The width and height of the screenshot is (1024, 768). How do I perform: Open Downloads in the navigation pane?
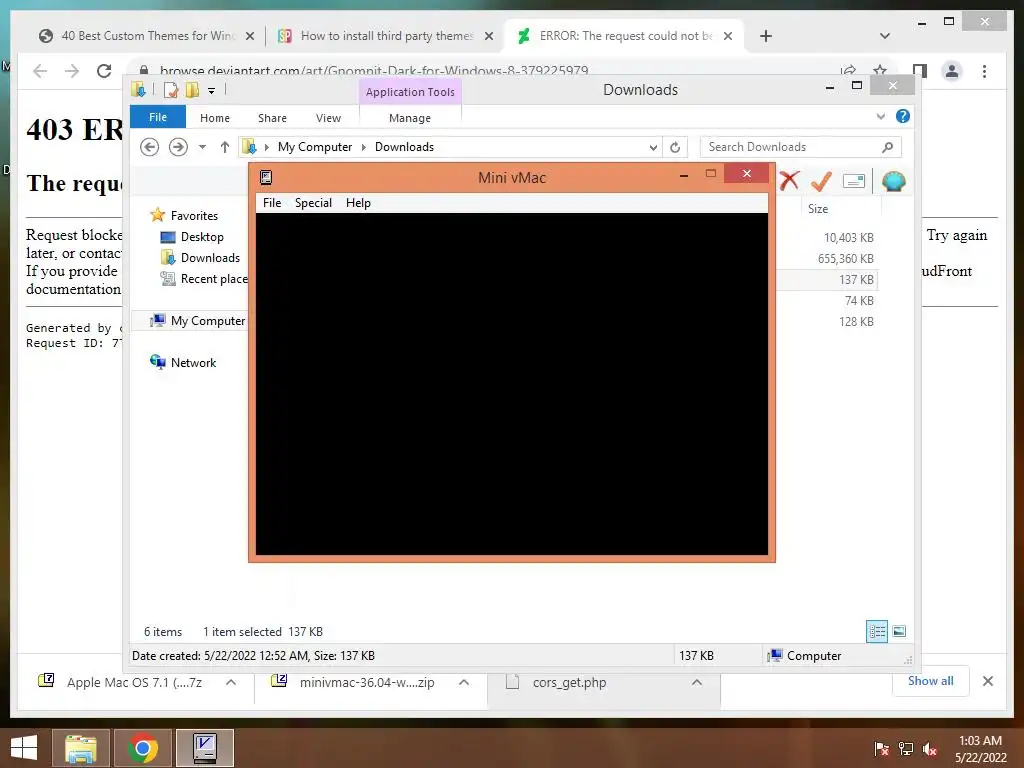[x=210, y=258]
